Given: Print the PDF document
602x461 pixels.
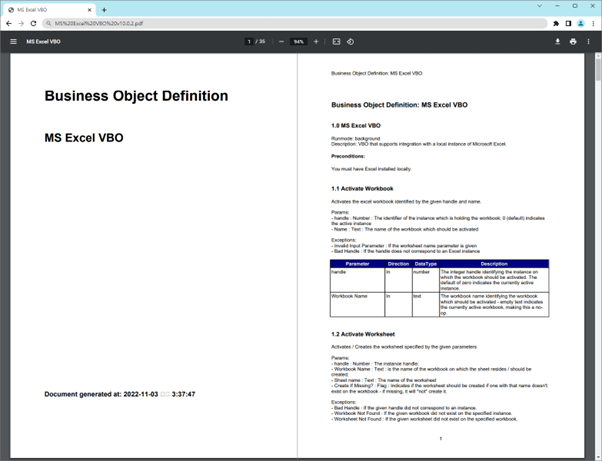Looking at the screenshot, I should click(573, 41).
